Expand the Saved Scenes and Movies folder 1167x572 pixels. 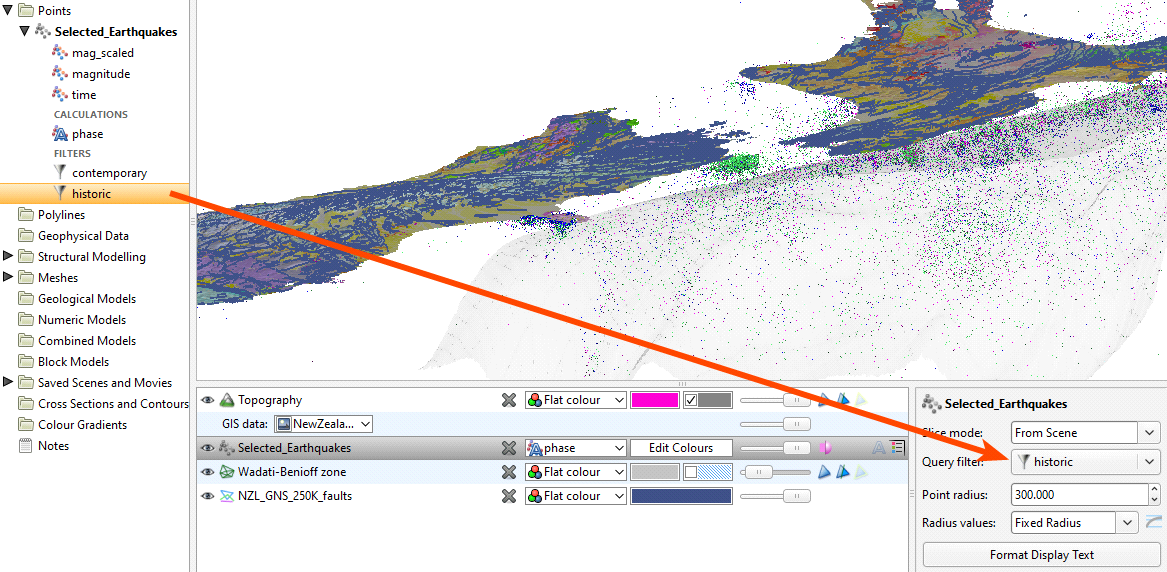(x=8, y=382)
